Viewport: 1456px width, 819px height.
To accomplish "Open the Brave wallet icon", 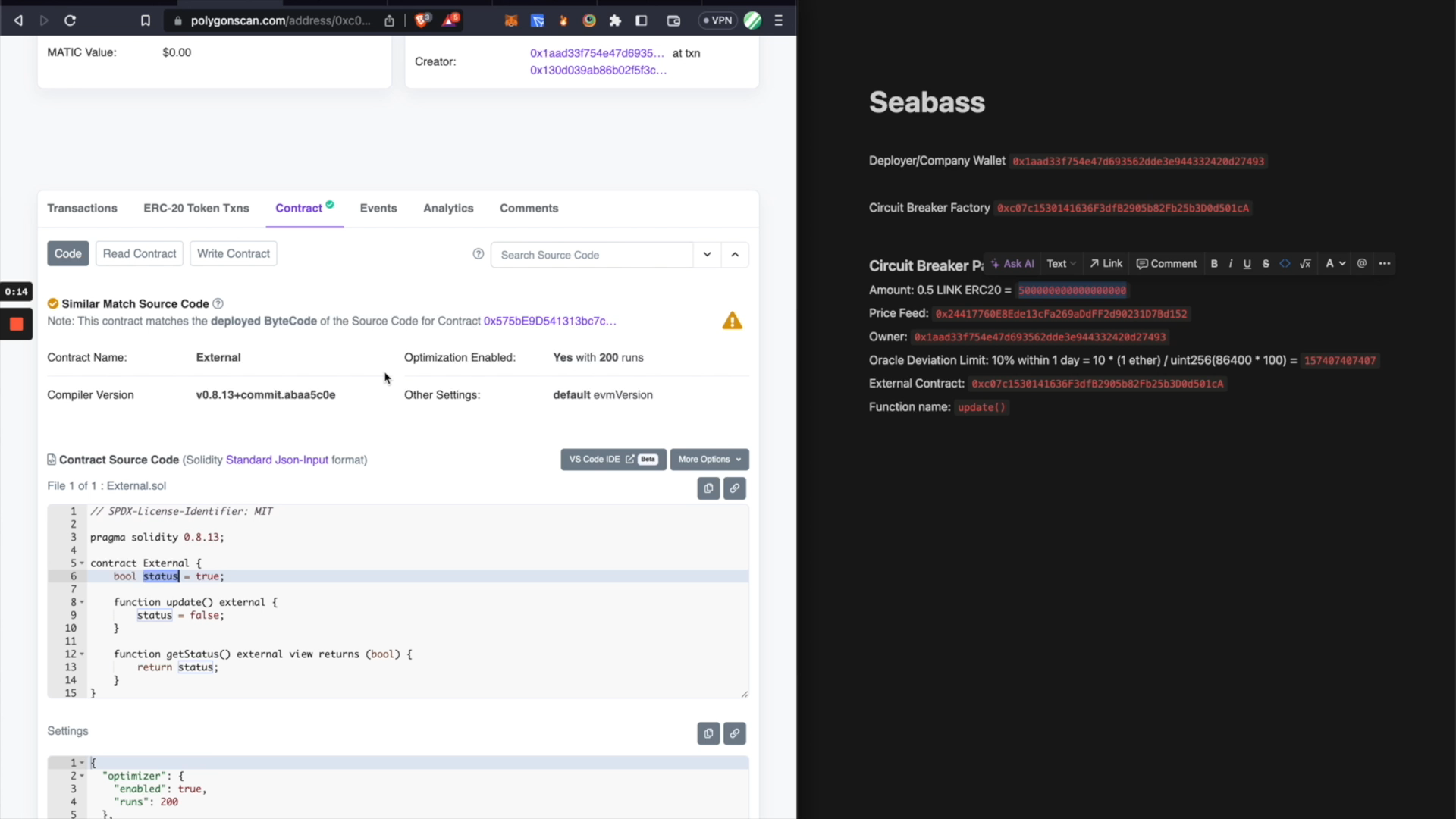I will (x=673, y=20).
